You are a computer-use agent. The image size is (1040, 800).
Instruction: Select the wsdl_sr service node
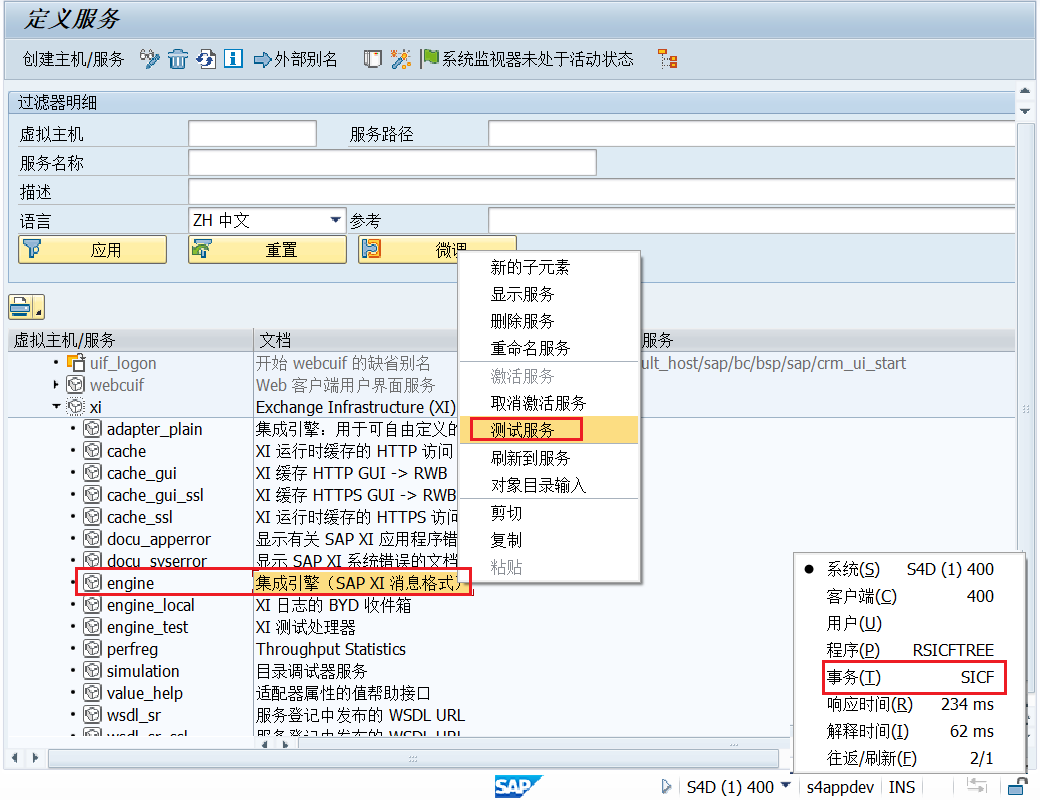tap(133, 715)
